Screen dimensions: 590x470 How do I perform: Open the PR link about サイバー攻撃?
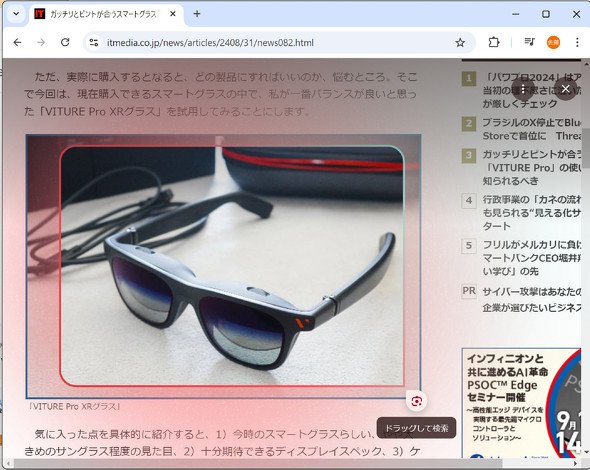point(532,300)
